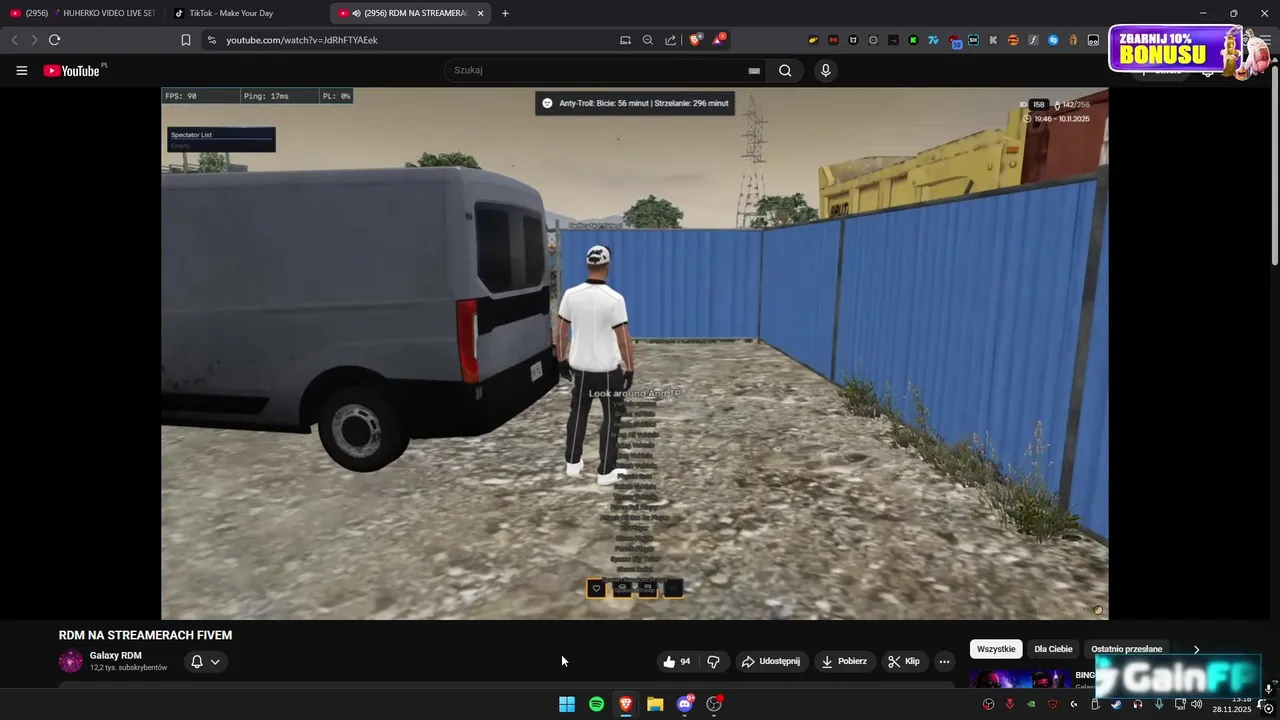Image resolution: width=1280 pixels, height=720 pixels.
Task: Click the Klip clip button
Action: click(903, 661)
